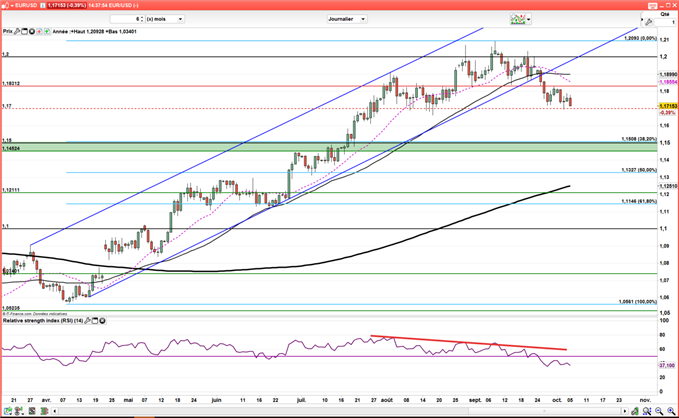Viewport: 679px width, 418px height.
Task: Click the 1,18312 horizontal line label
Action: pos(11,83)
